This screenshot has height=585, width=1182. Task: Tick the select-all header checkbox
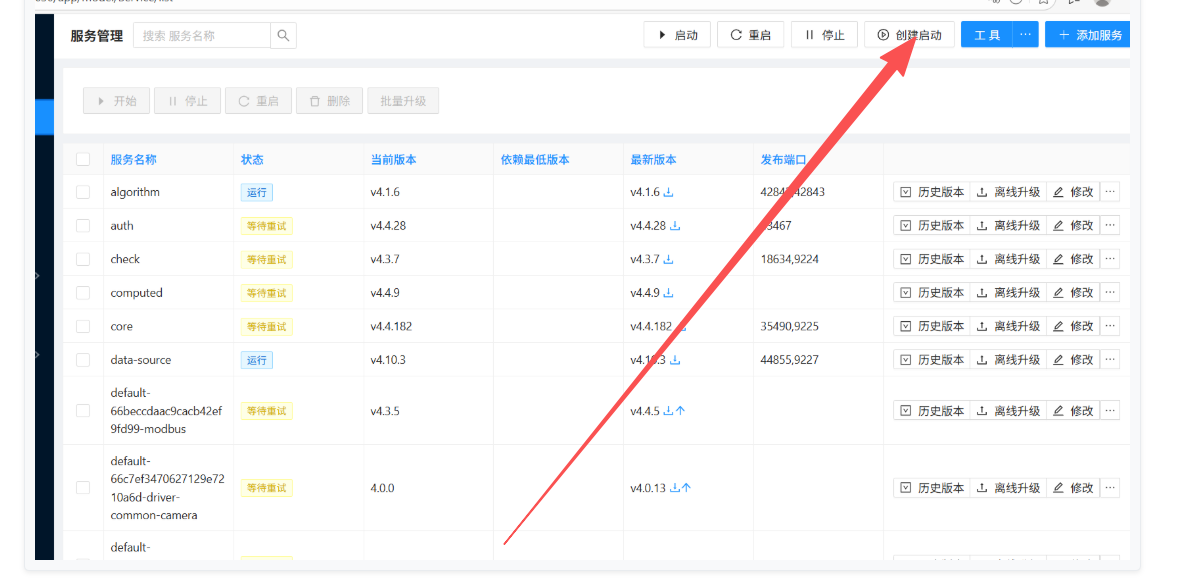pos(83,159)
